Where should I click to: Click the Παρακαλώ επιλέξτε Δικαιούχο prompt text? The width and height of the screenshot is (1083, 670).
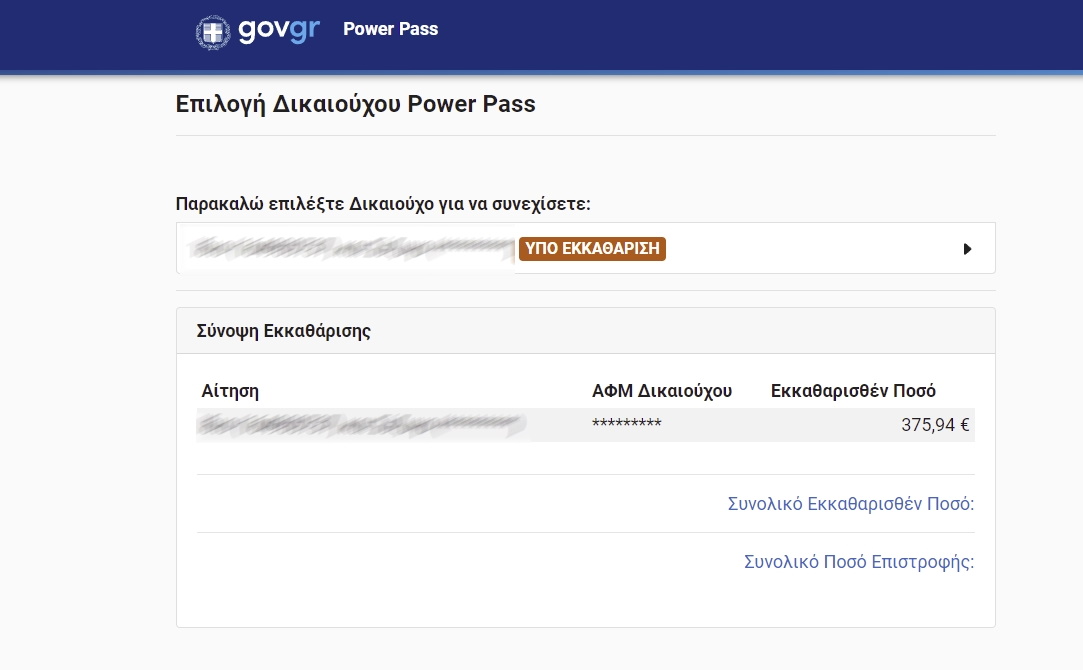pyautogui.click(x=383, y=204)
